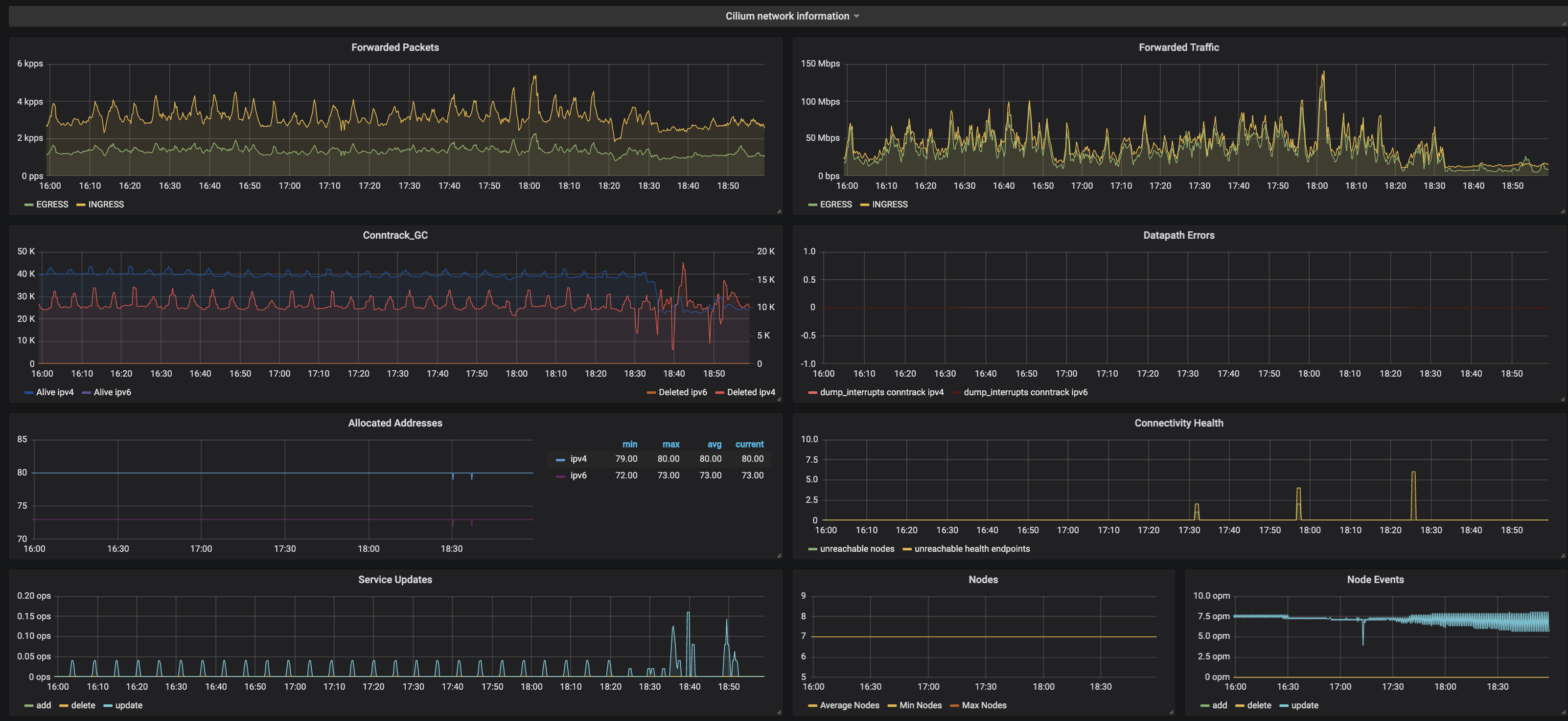The width and height of the screenshot is (1568, 721).
Task: Click the dump_interrupts conntrack ipv4 legend icon
Action: pyautogui.click(x=812, y=393)
